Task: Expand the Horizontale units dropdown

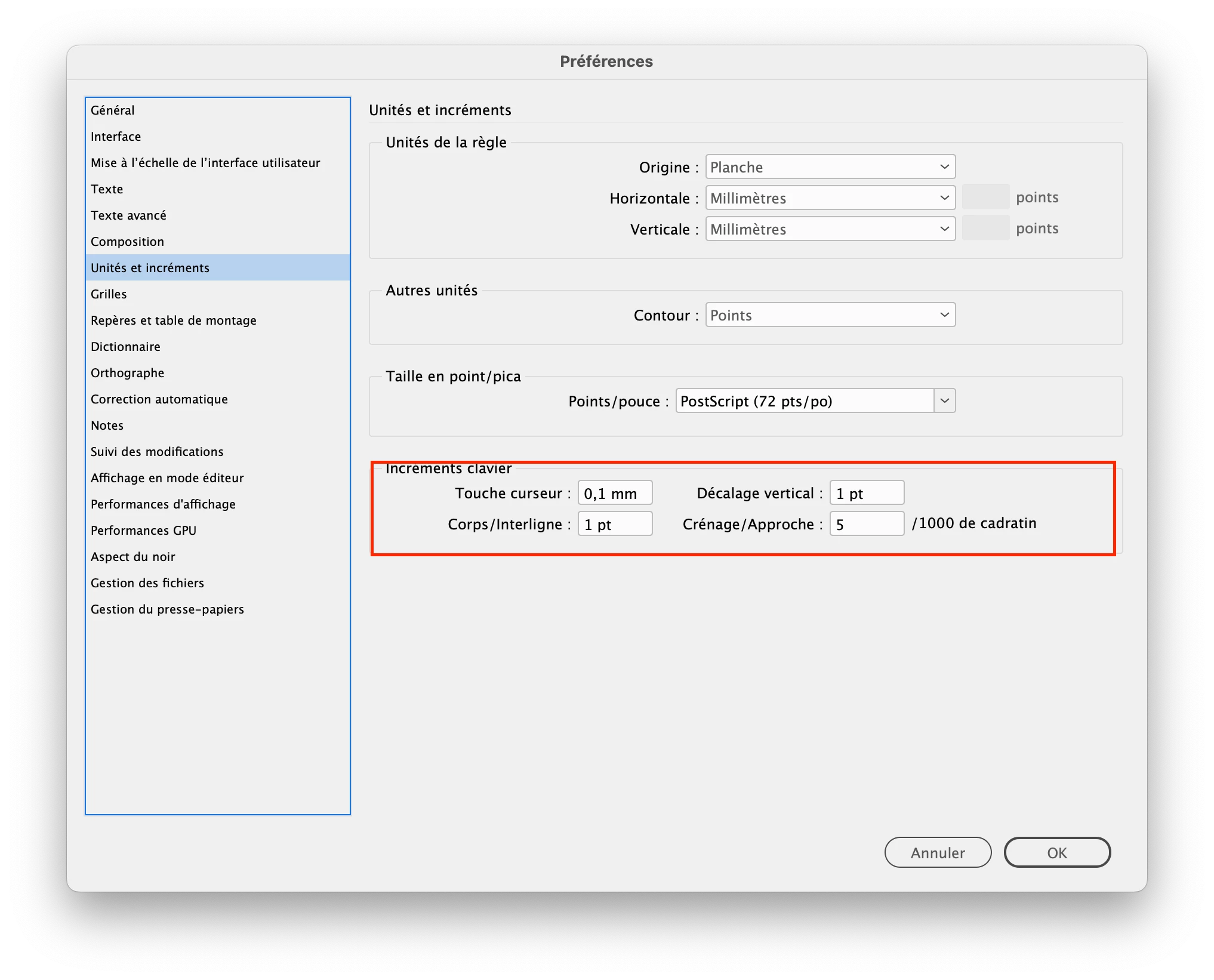Action: pos(830,198)
